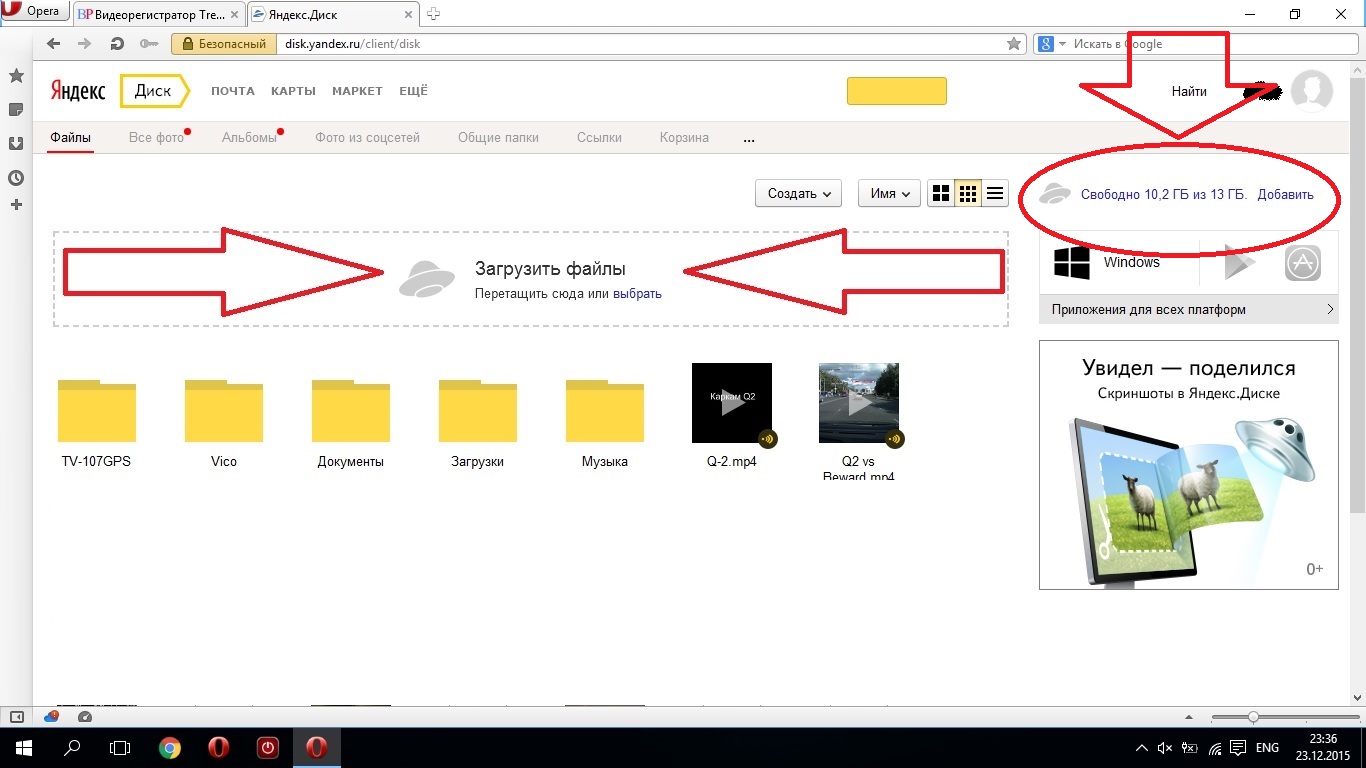Open the Opera sidebar downloads panel
This screenshot has width=1366, height=768.
point(16,143)
